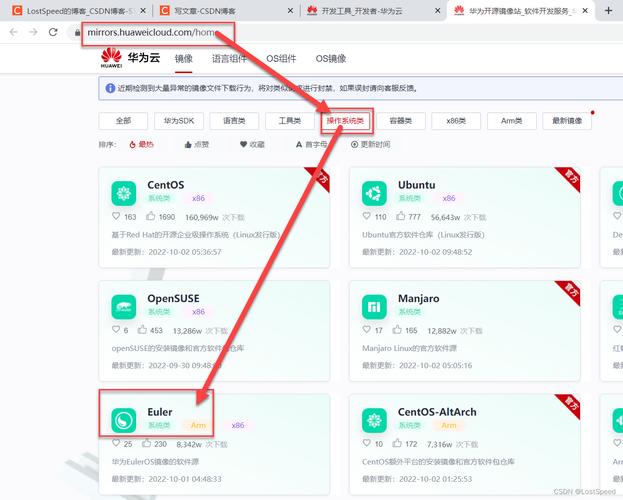The height and width of the screenshot is (500, 623).
Task: Click the CentOS-AltArch mirror icon
Action: [374, 420]
